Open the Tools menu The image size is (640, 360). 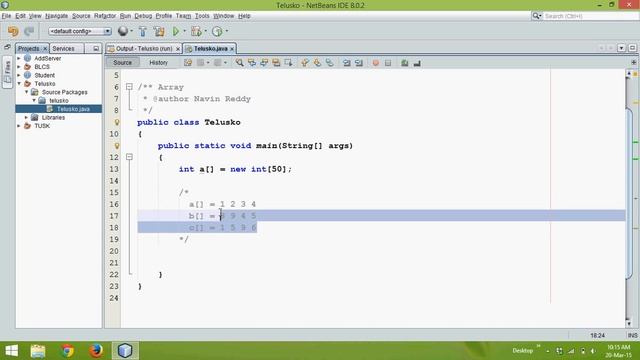click(202, 16)
